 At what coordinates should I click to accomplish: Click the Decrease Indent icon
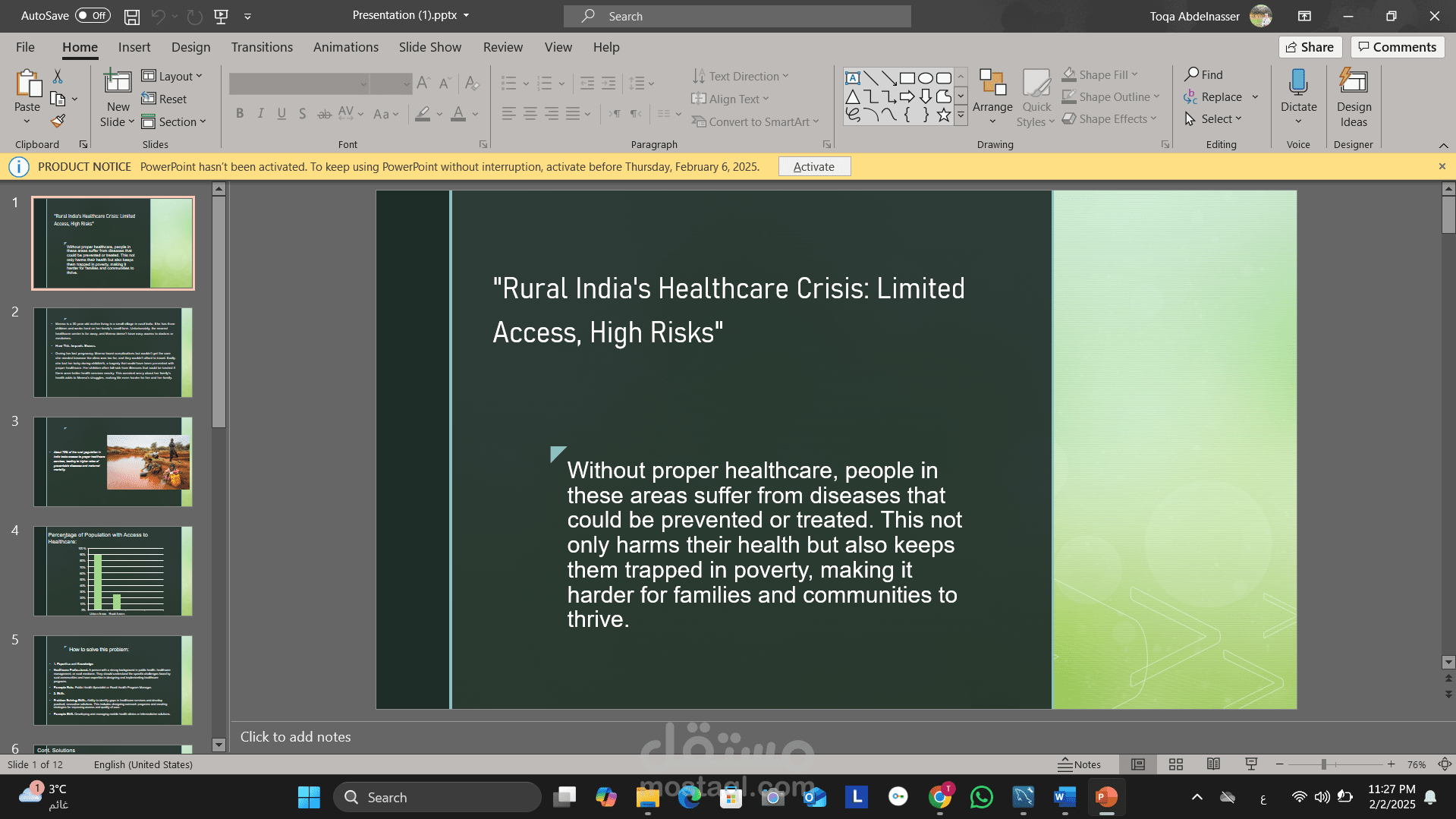pyautogui.click(x=587, y=83)
